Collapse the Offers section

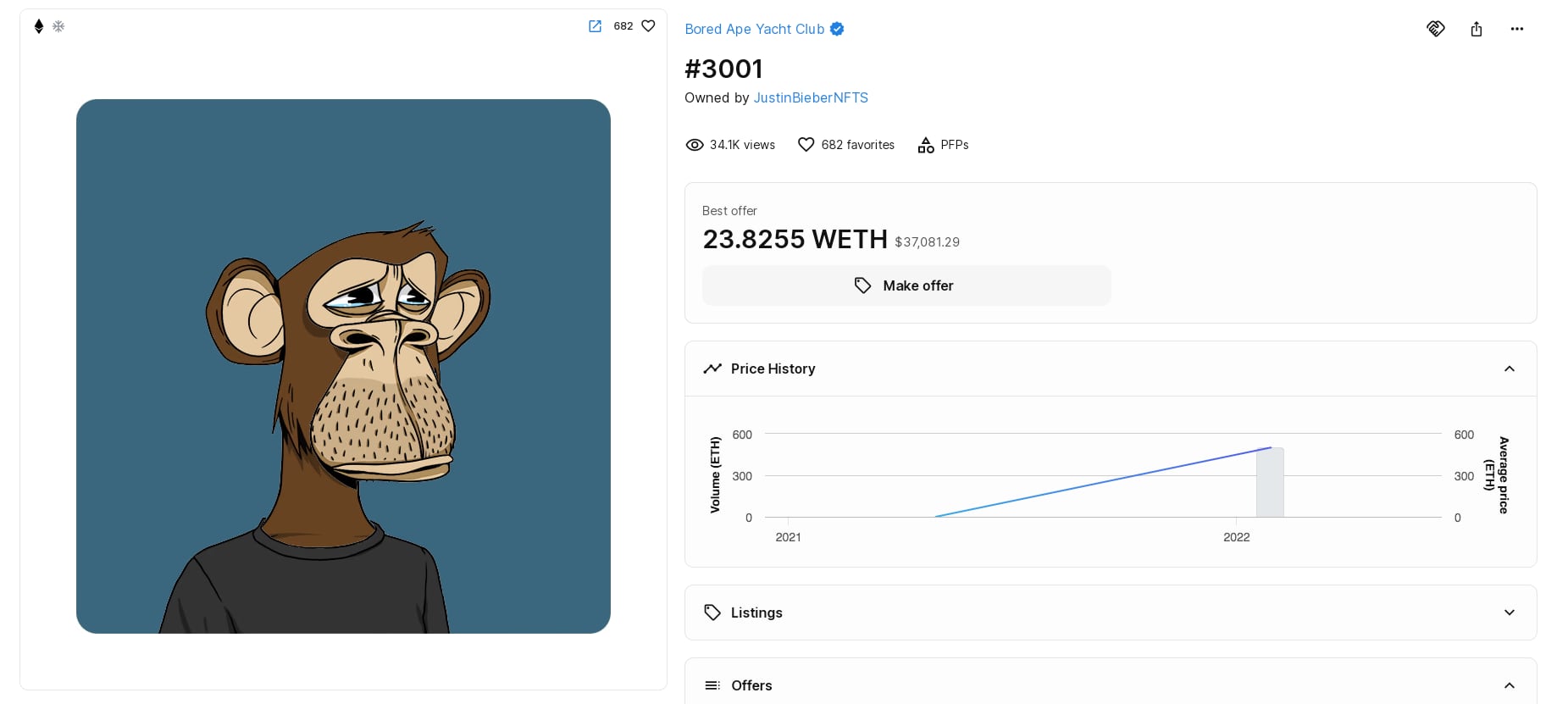point(1509,685)
